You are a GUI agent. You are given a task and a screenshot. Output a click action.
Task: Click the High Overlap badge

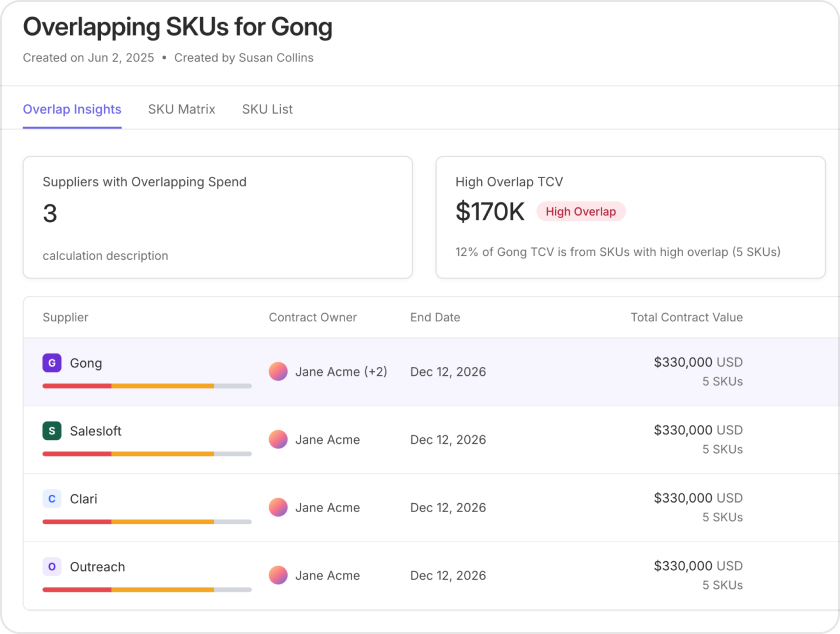(581, 212)
